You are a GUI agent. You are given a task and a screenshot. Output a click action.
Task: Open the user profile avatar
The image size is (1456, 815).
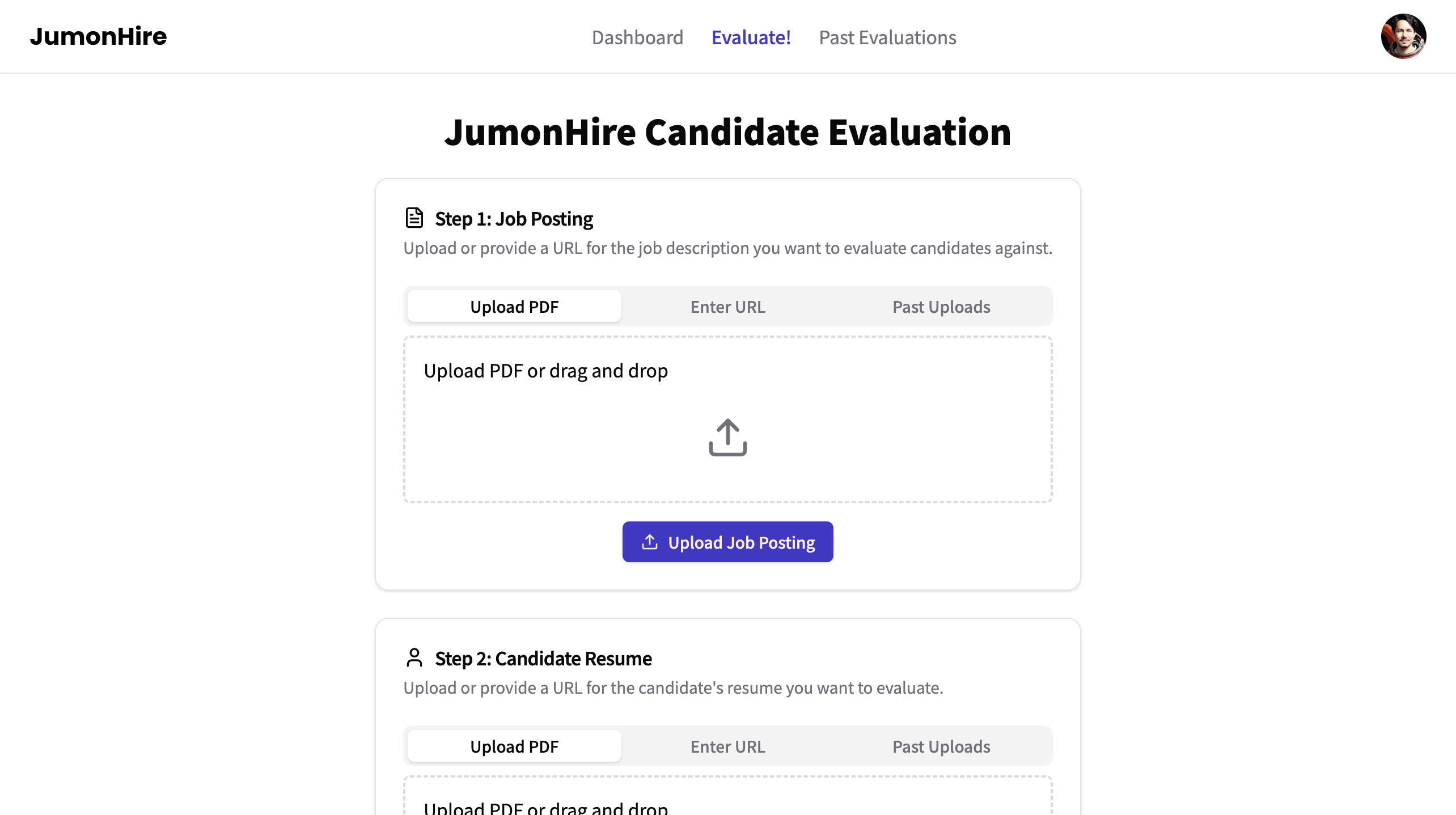click(x=1403, y=37)
